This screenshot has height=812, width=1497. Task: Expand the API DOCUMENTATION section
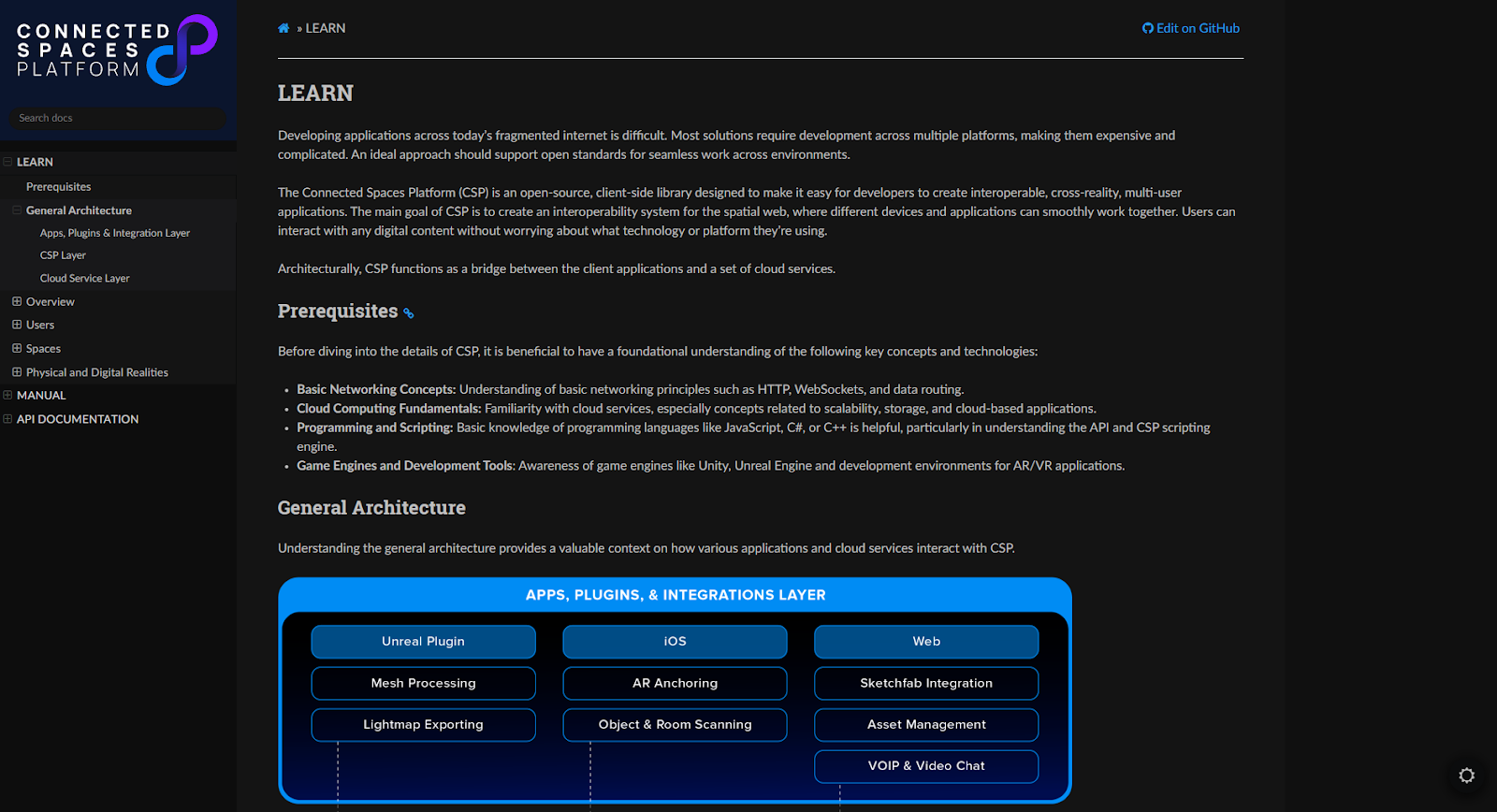[x=7, y=419]
